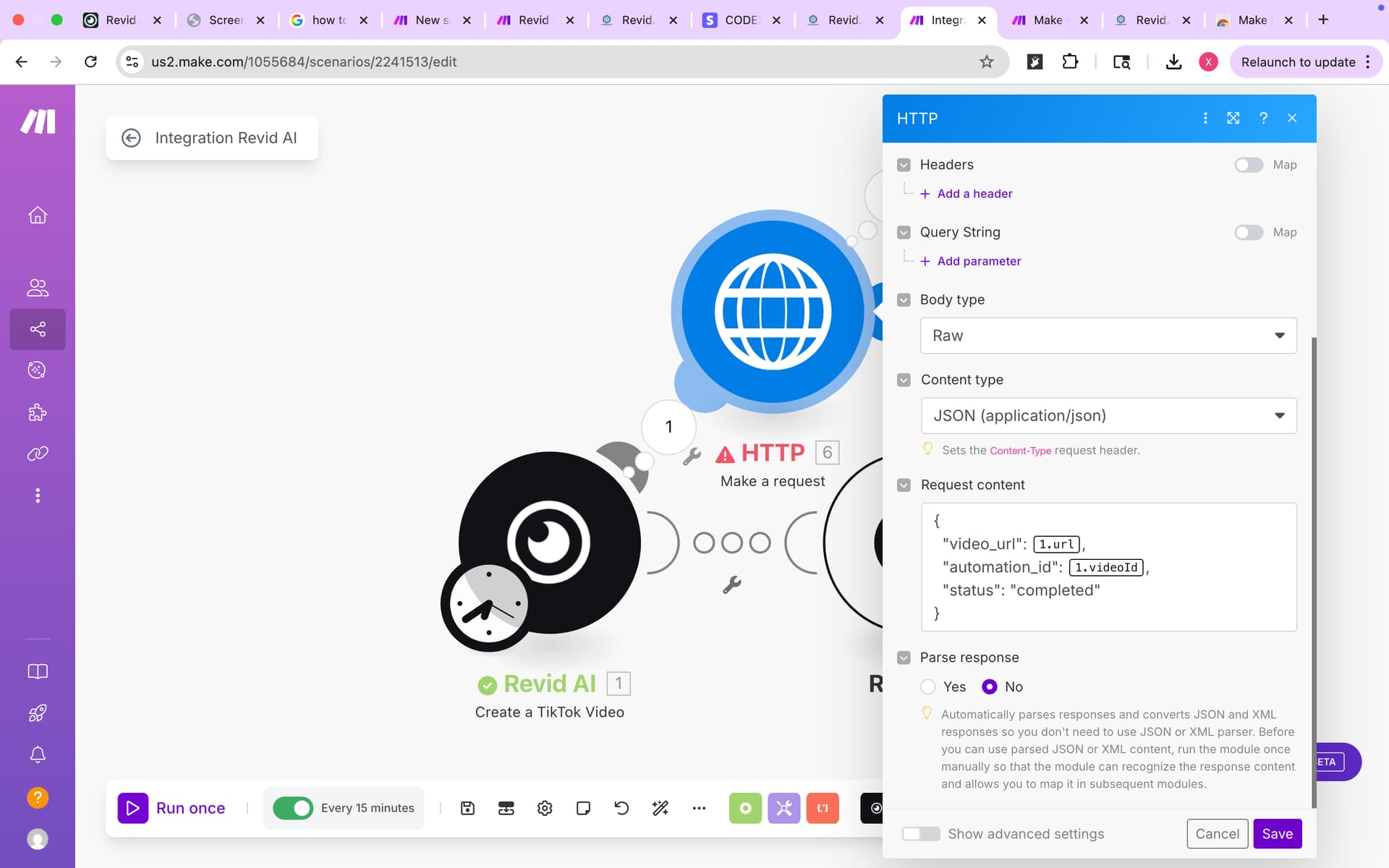The width and height of the screenshot is (1389, 868).
Task: Click the magic wand Auto-align icon
Action: (x=660, y=808)
